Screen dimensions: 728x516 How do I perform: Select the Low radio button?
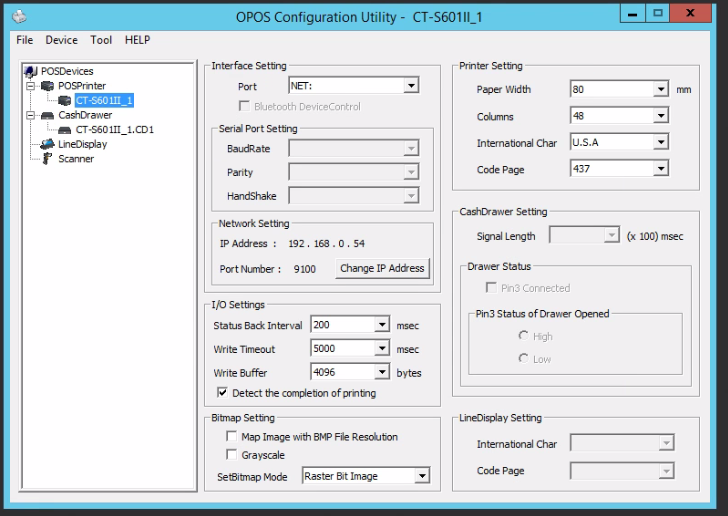(523, 358)
